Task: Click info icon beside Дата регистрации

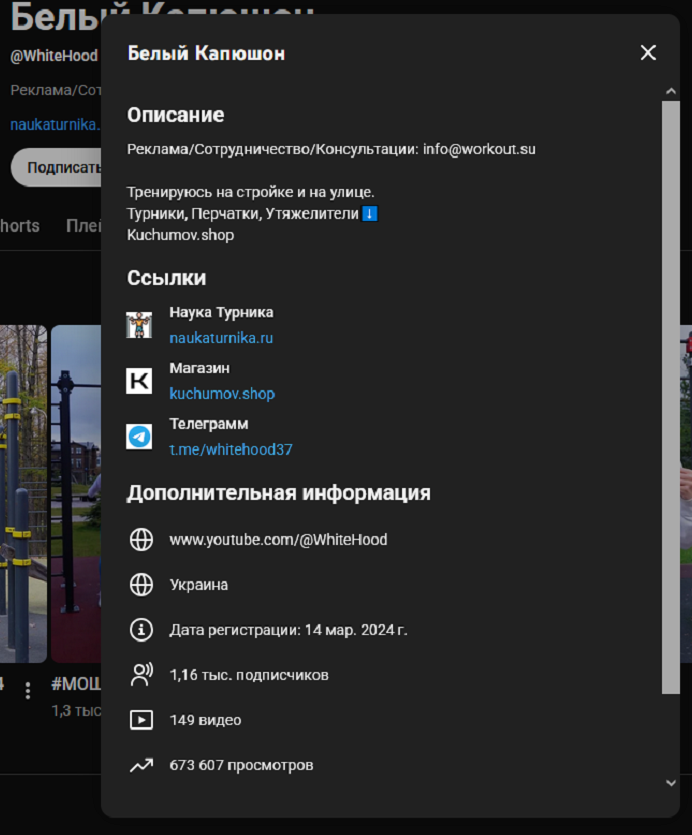Action: click(142, 630)
